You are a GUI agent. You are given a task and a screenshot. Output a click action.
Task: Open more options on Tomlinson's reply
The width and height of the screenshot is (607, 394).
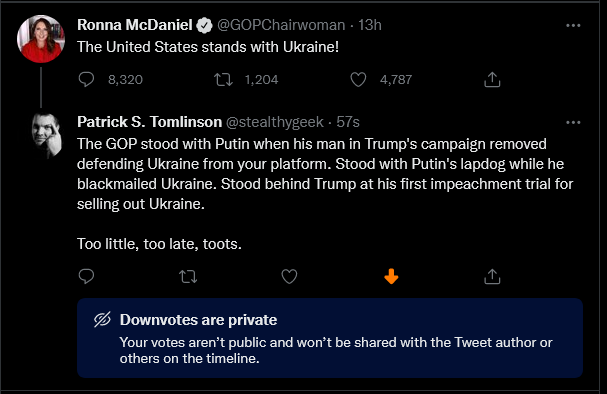tap(573, 123)
